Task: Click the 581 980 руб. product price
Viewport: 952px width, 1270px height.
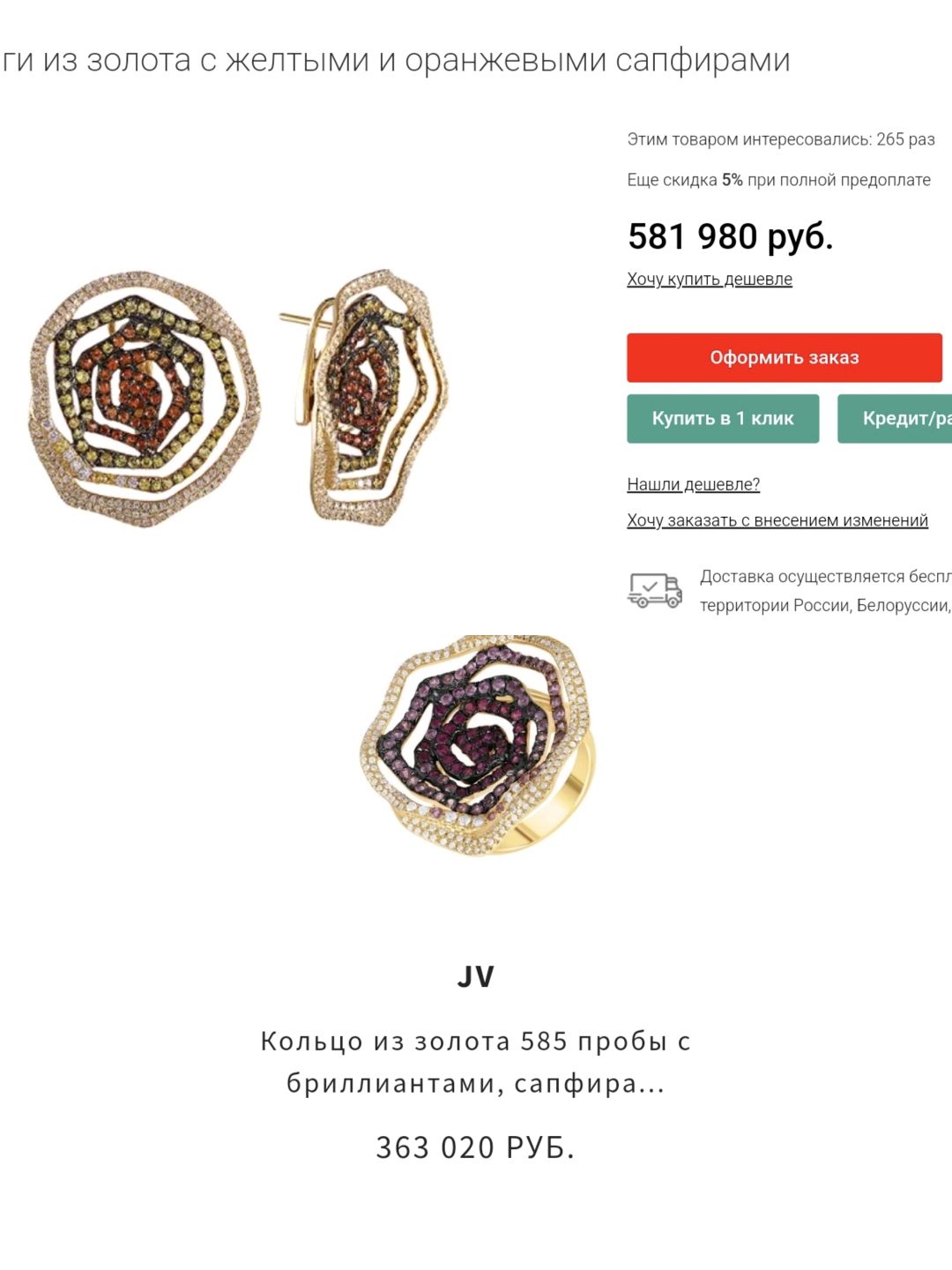Action: click(x=731, y=236)
